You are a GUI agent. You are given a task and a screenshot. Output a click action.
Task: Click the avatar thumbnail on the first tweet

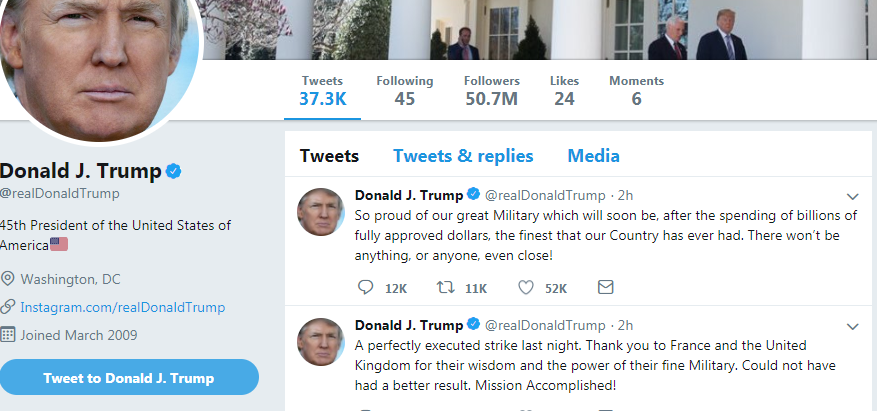[x=321, y=212]
